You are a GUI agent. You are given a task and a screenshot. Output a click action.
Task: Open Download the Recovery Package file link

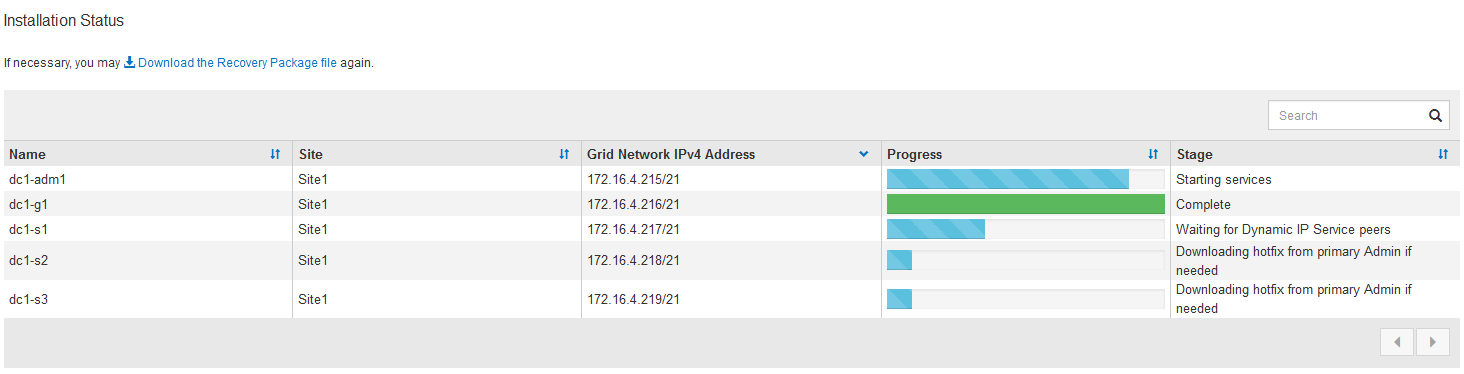tap(237, 62)
